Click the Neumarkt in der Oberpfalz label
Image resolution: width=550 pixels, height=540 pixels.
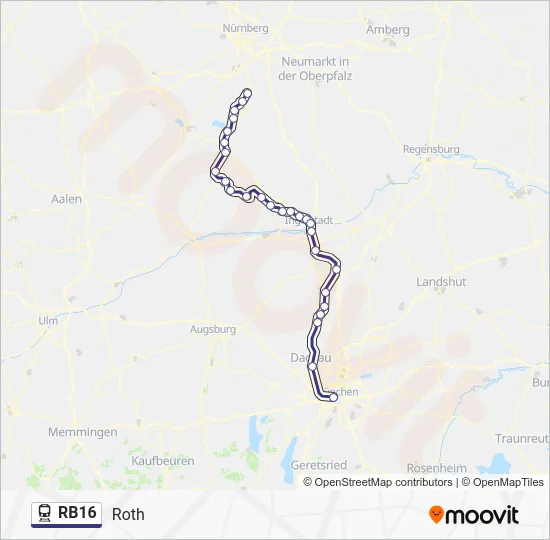[x=315, y=69]
